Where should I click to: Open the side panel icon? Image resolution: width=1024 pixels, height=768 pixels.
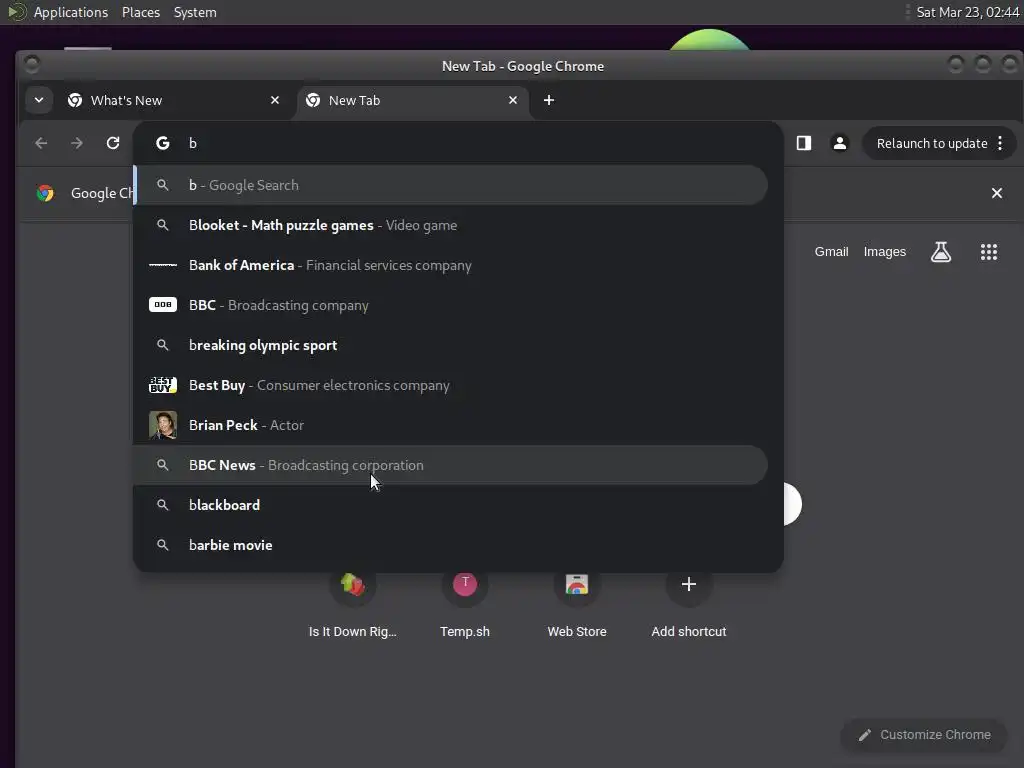pos(804,143)
